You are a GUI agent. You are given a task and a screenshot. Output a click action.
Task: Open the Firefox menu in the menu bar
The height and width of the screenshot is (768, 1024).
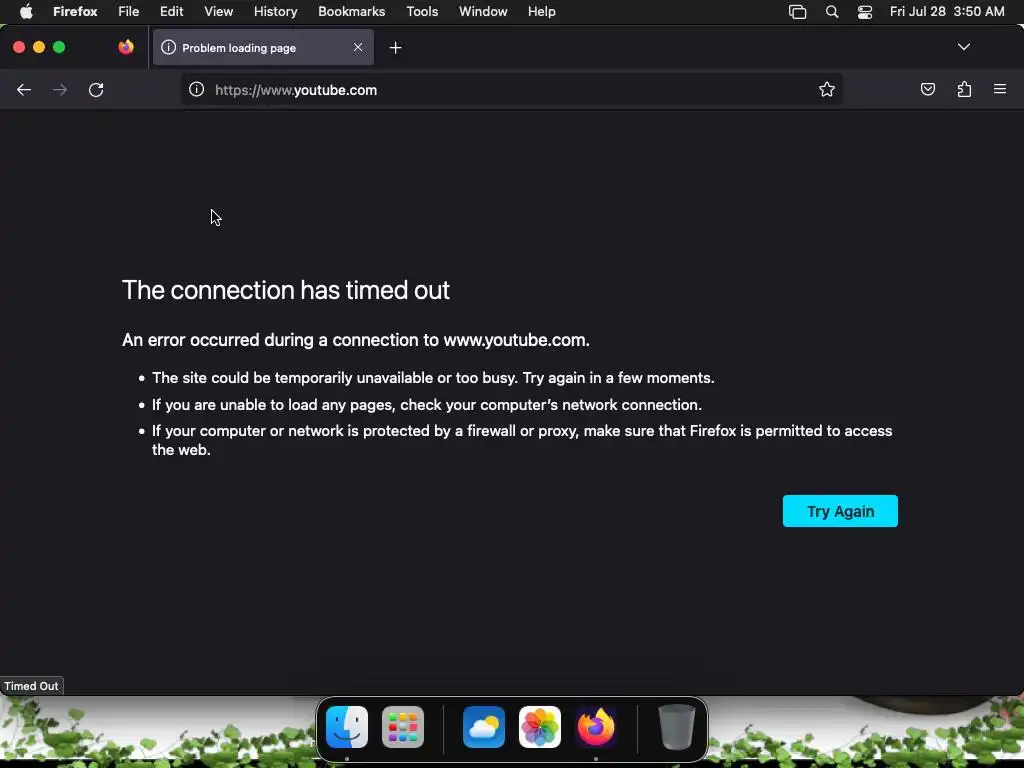tap(75, 12)
